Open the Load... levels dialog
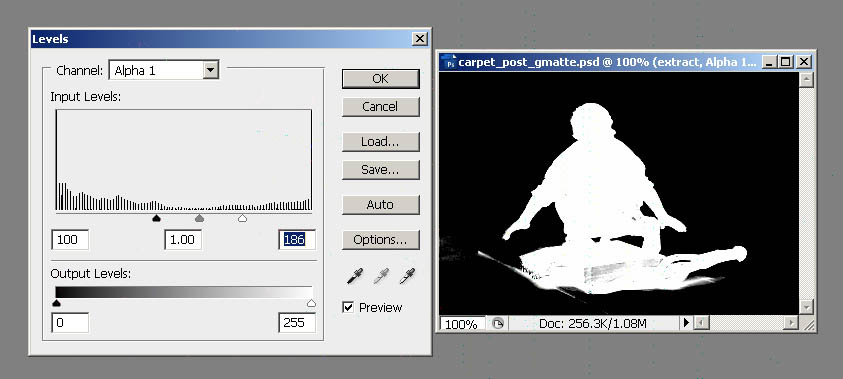 point(380,142)
